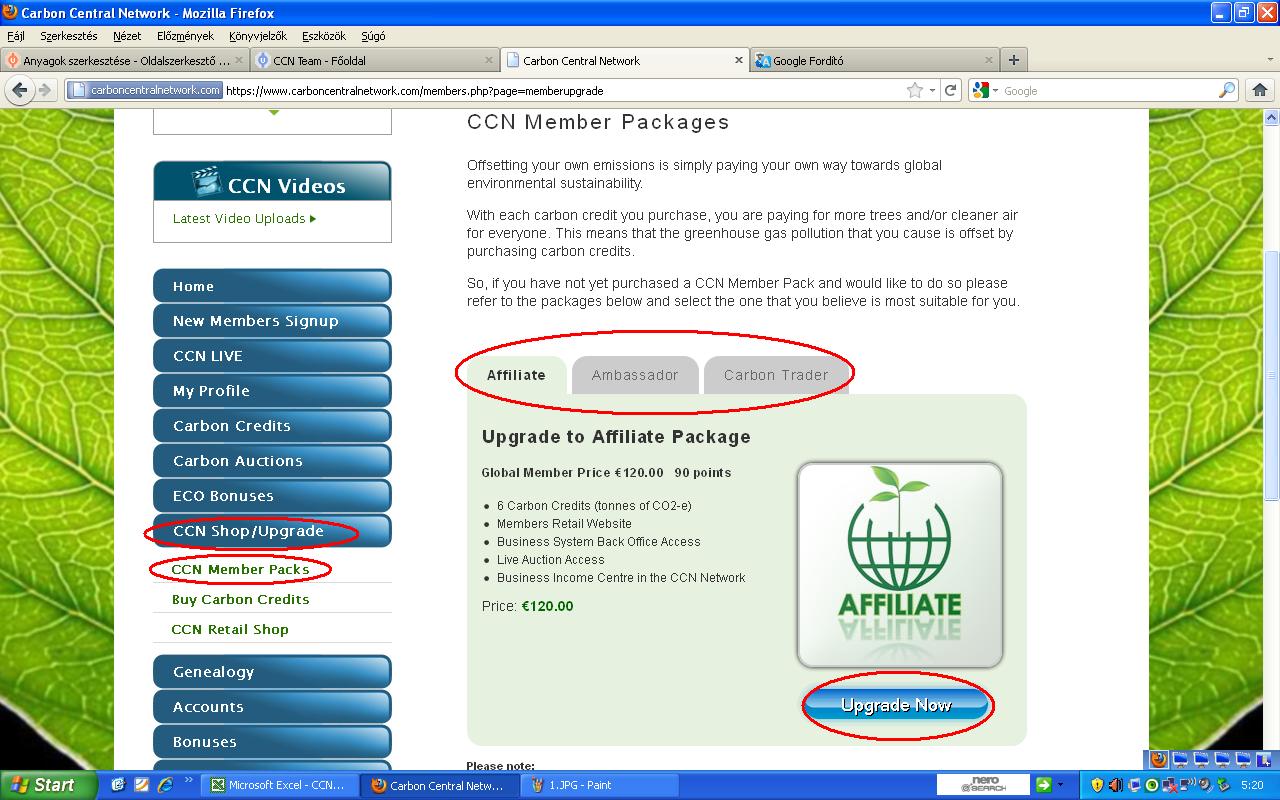Switch to Microsoft Excel taskbar window
This screenshot has width=1280, height=800.
tap(281, 785)
